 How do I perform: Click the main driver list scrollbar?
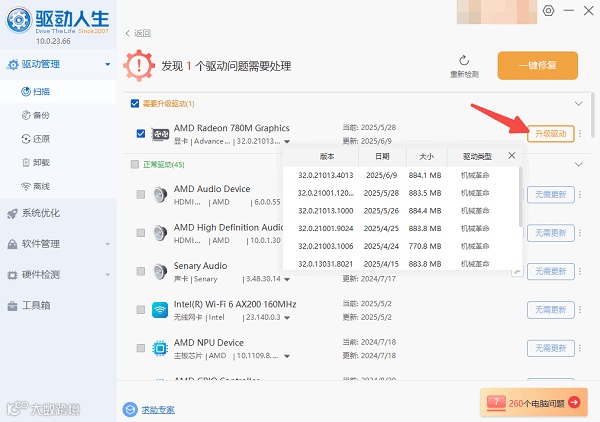click(593, 115)
